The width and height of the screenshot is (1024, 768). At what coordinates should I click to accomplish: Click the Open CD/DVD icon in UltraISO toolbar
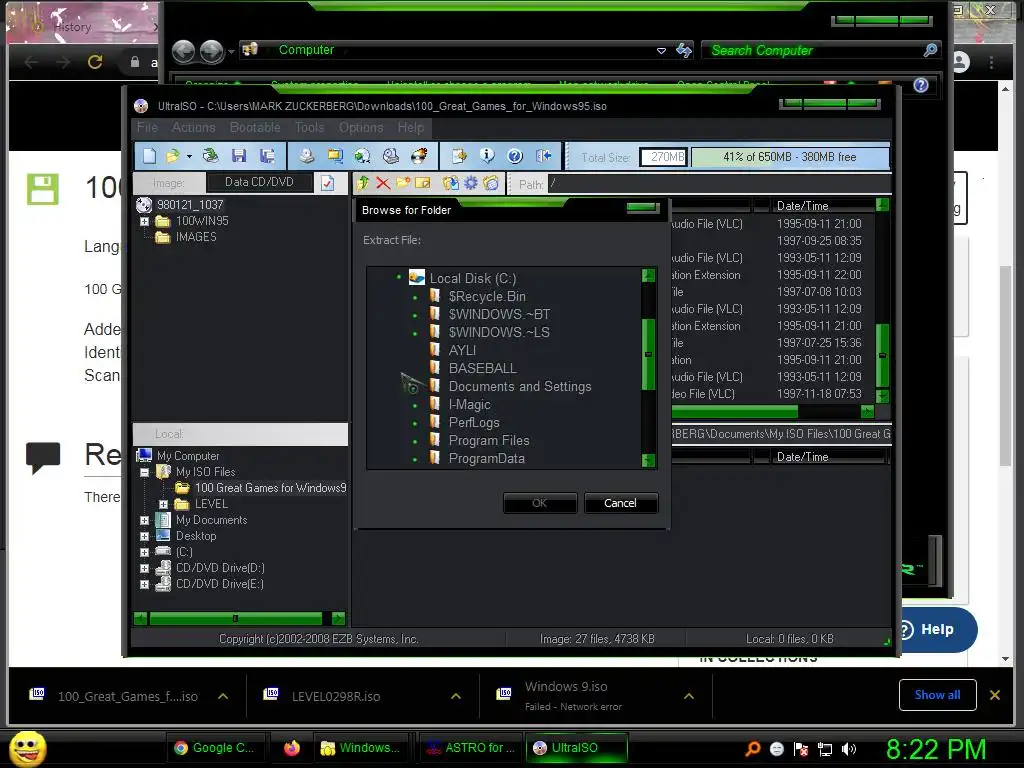210,156
